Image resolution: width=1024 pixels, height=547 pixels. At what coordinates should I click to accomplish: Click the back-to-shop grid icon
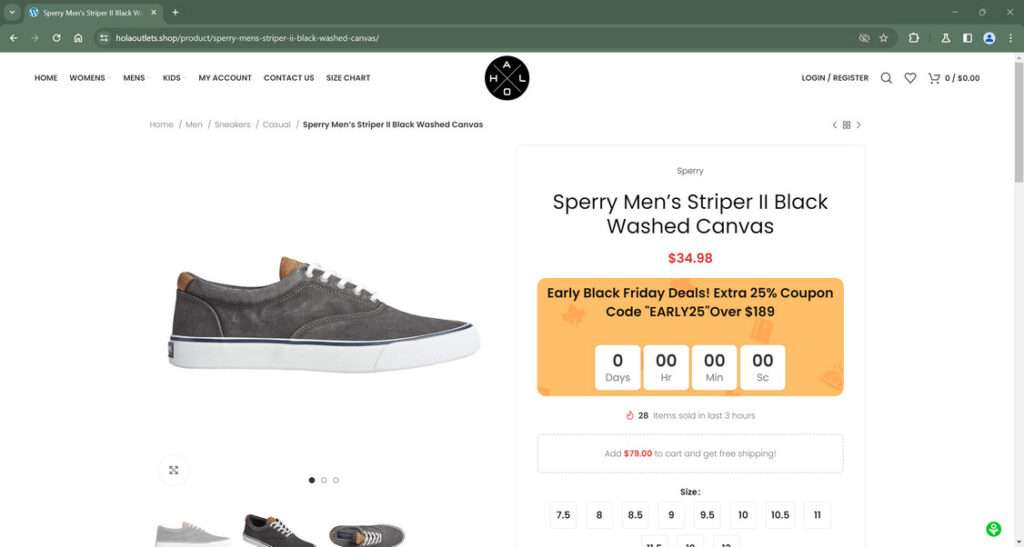click(847, 125)
